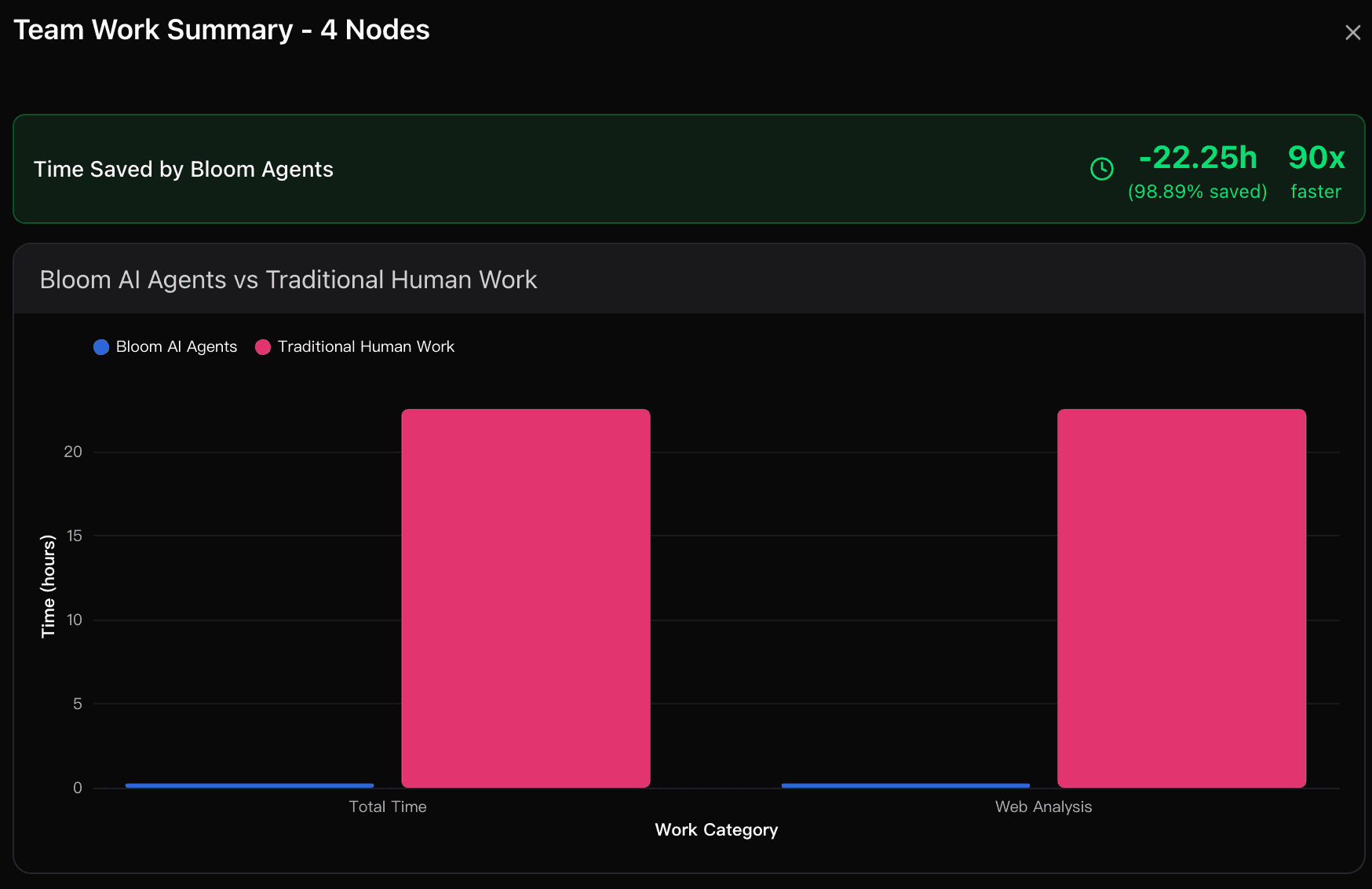Click the Team Work Summary - 4 Nodes title

pyautogui.click(x=221, y=30)
